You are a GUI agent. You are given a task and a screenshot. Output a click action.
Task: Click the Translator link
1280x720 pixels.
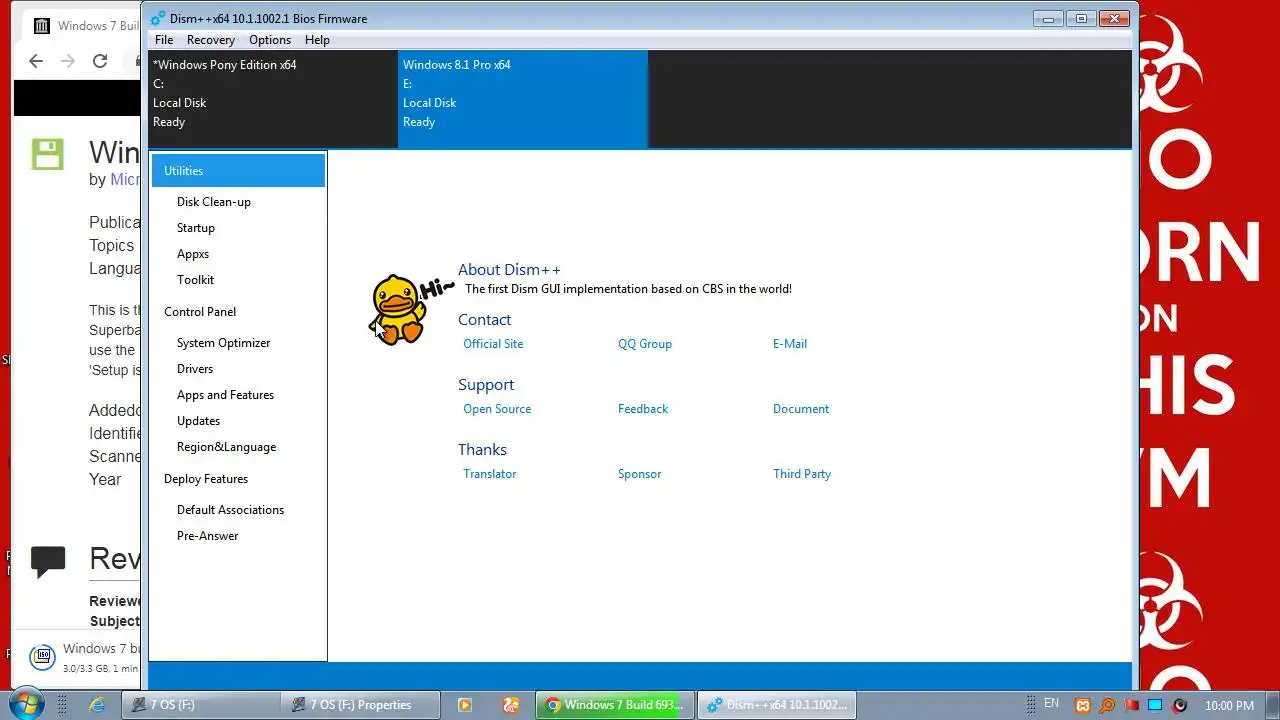[490, 474]
